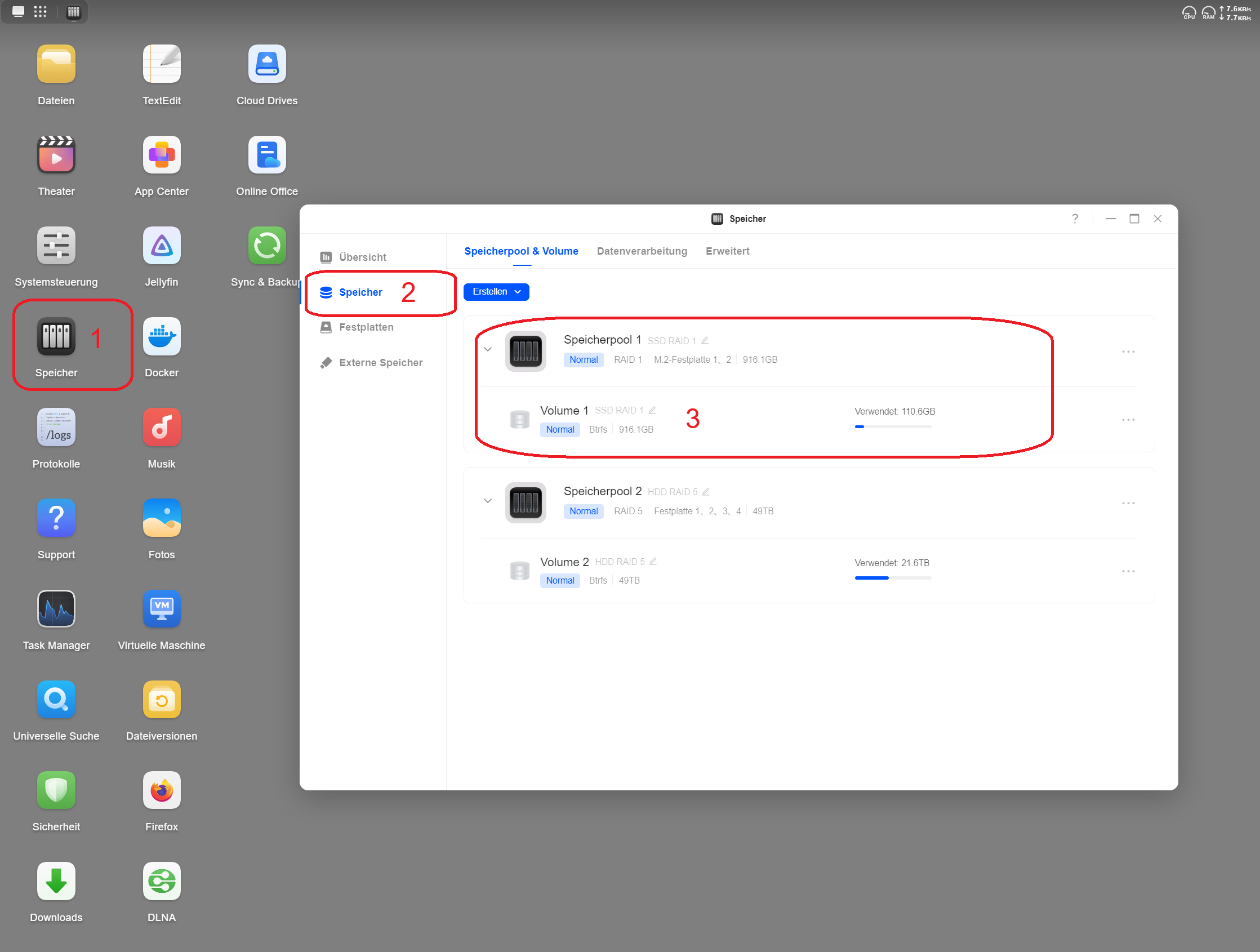Open the Erstellen dropdown button
This screenshot has width=1260, height=952.
click(496, 292)
